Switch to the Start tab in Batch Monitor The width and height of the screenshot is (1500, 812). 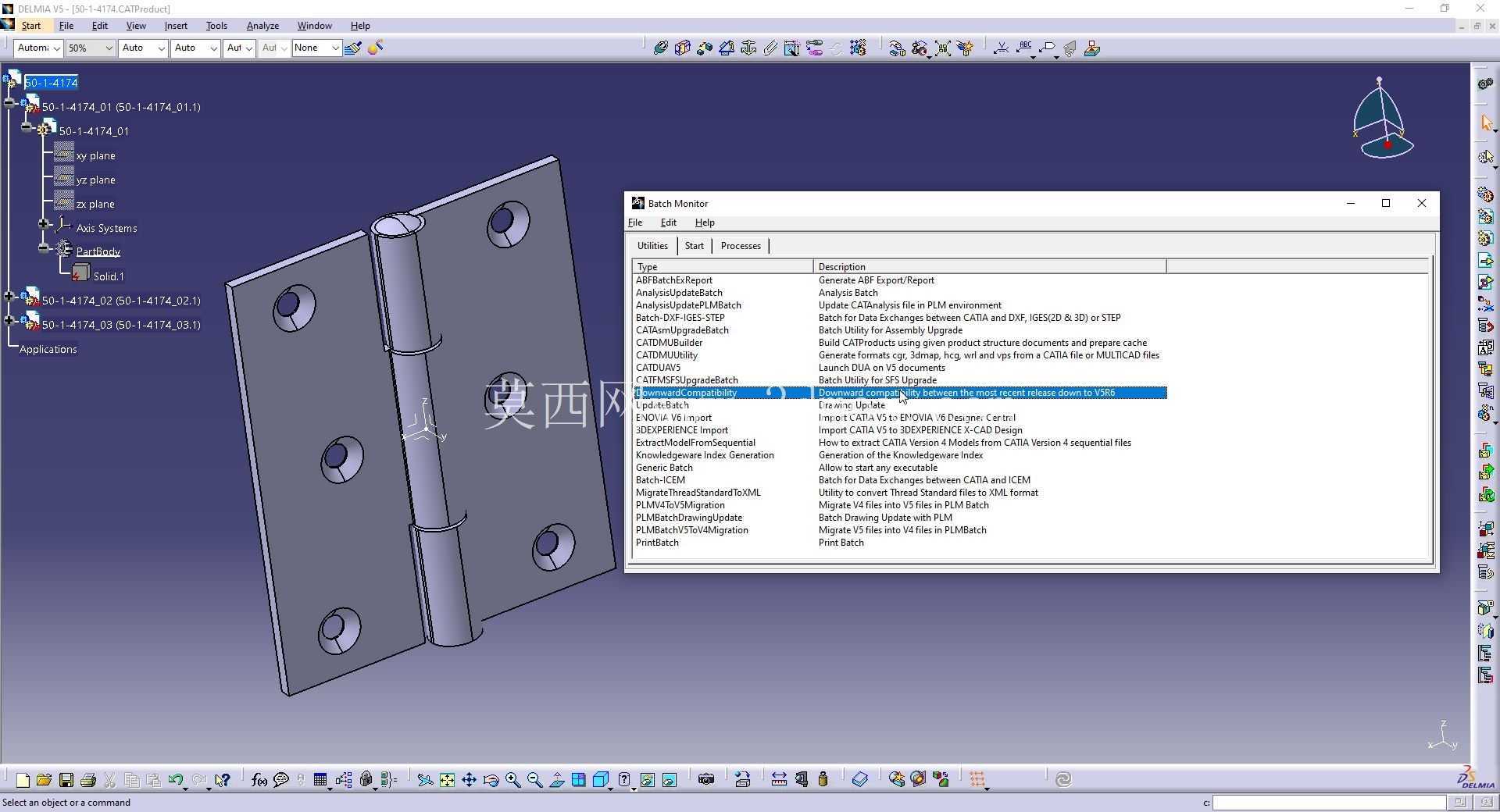tap(694, 246)
